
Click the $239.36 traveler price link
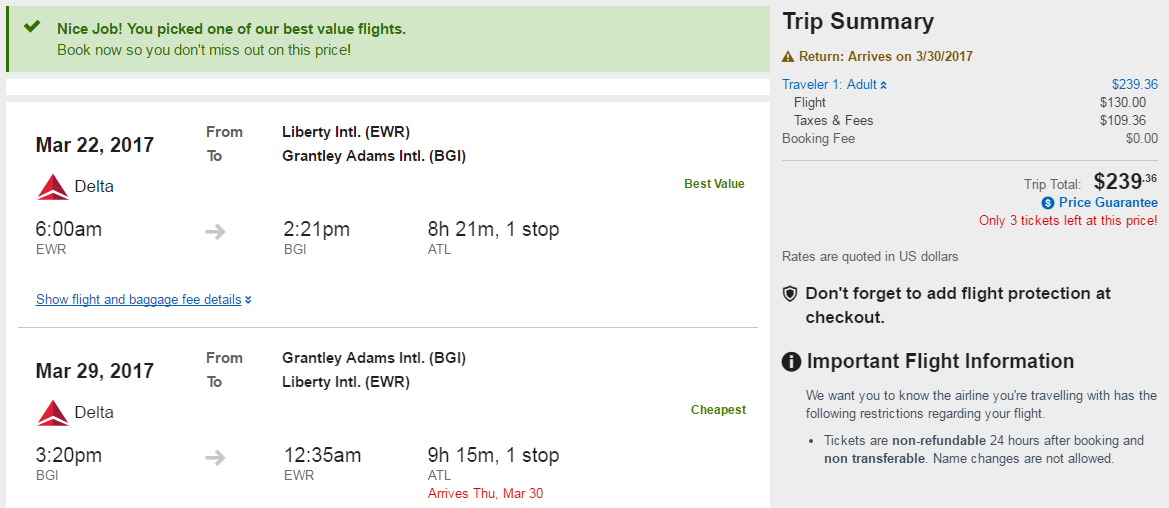tap(1134, 85)
